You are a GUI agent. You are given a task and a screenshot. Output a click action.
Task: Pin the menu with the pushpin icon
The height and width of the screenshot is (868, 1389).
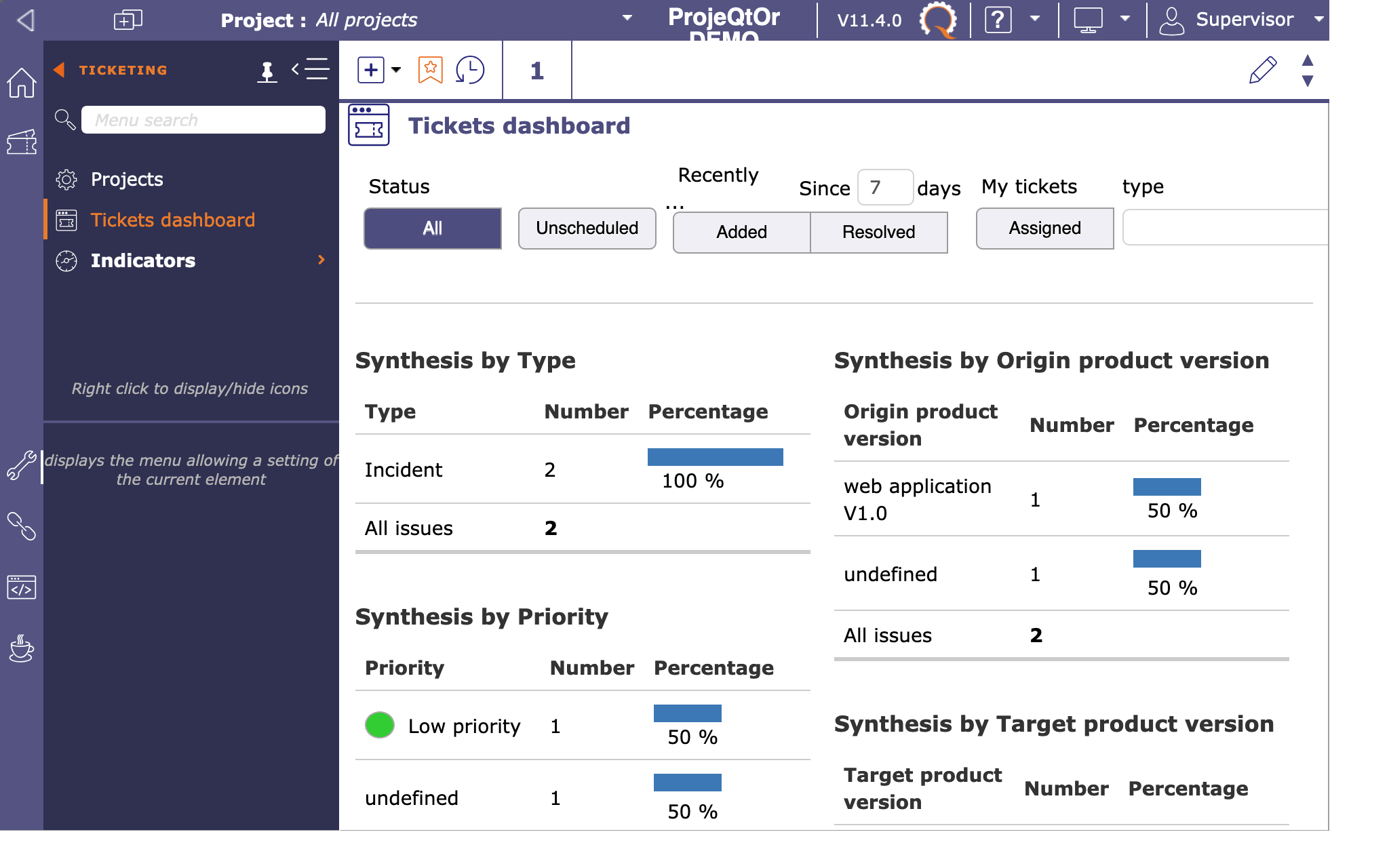pyautogui.click(x=267, y=71)
